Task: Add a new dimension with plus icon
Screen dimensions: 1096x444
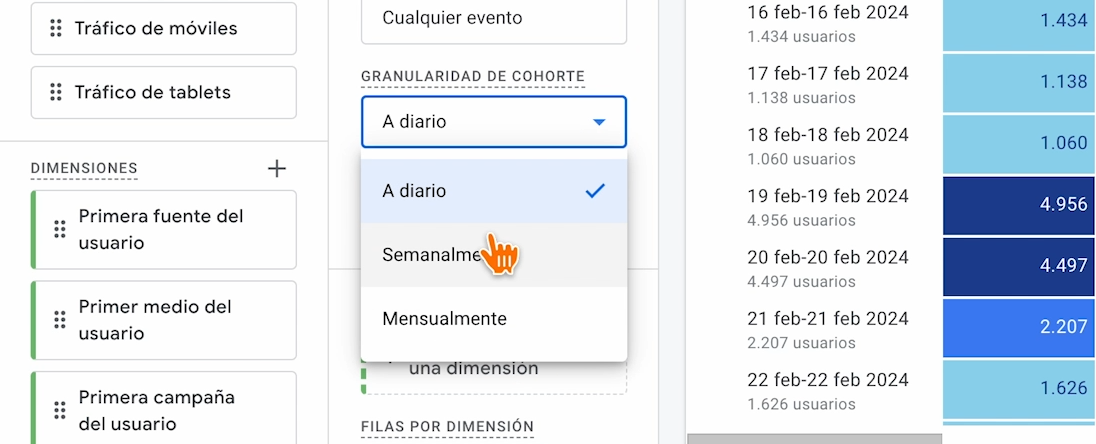Action: (277, 168)
